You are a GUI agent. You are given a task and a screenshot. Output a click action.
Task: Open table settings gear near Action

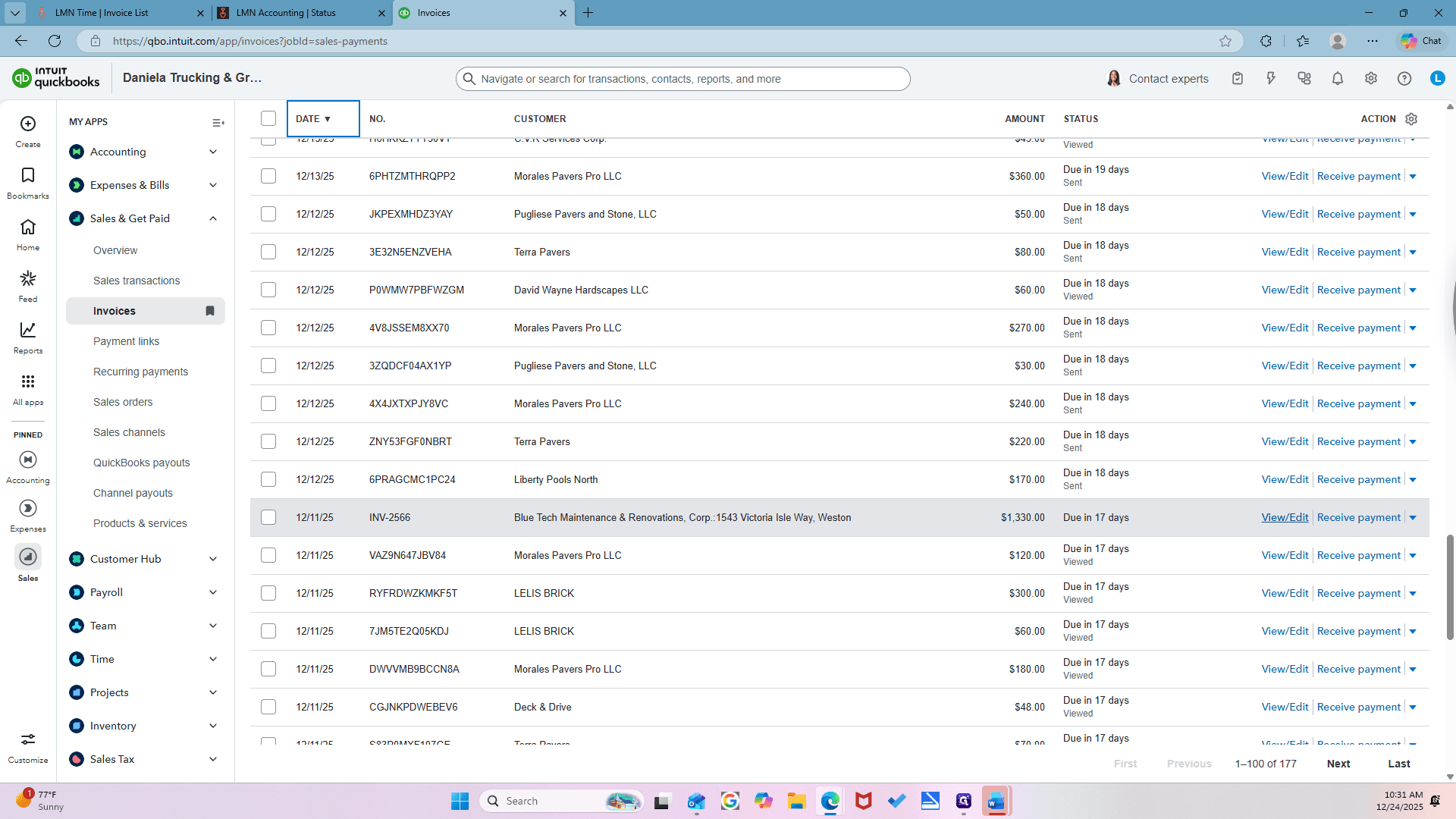[x=1411, y=119]
